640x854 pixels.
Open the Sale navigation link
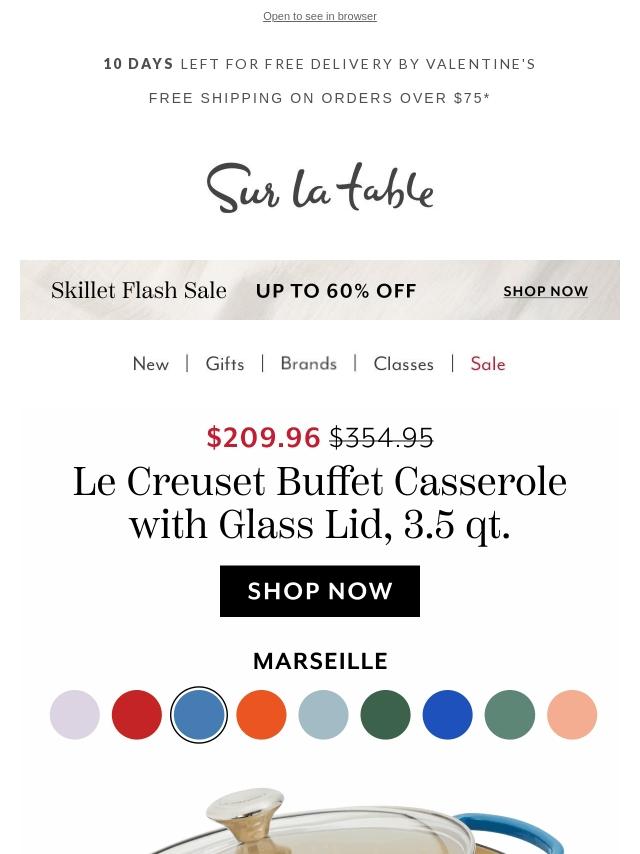[x=488, y=364]
